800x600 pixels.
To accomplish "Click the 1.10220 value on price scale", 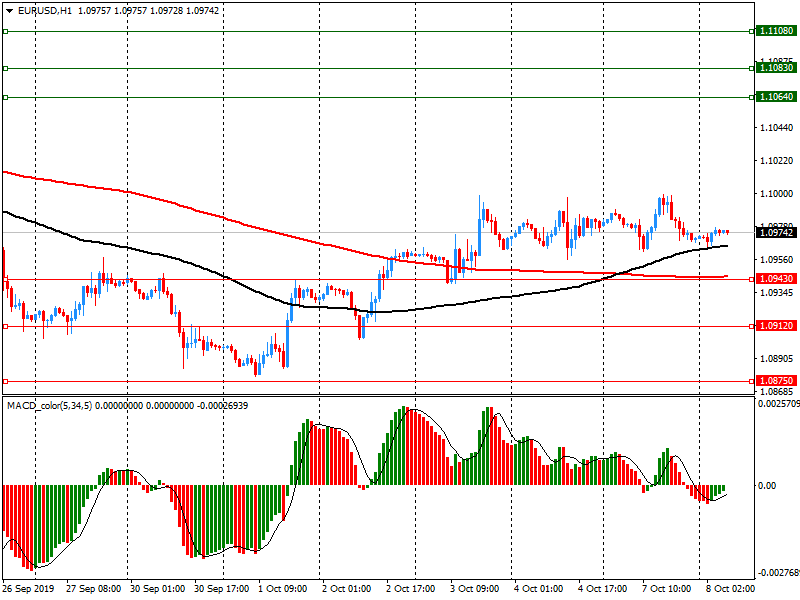I will coord(776,160).
